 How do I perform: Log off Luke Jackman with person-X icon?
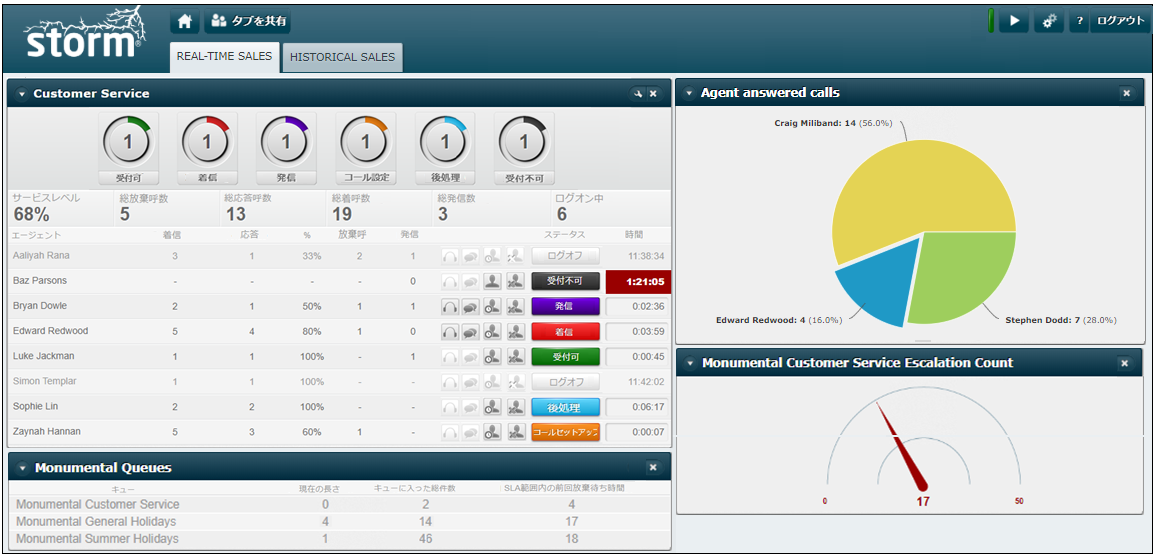(516, 356)
